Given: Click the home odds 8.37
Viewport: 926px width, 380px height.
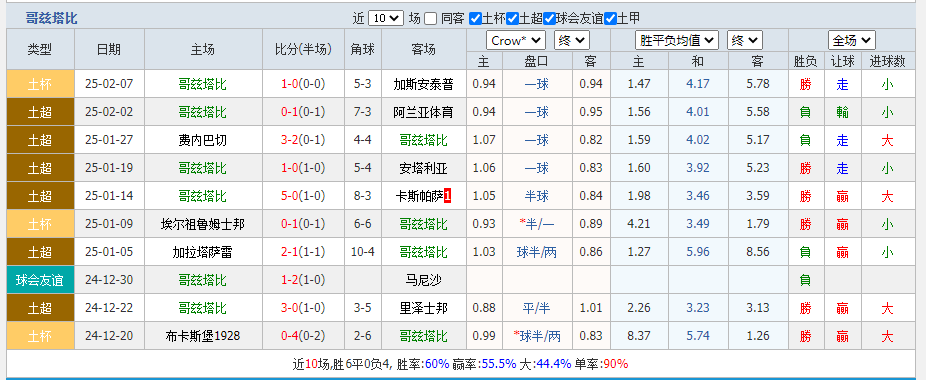Looking at the screenshot, I should 639,336.
